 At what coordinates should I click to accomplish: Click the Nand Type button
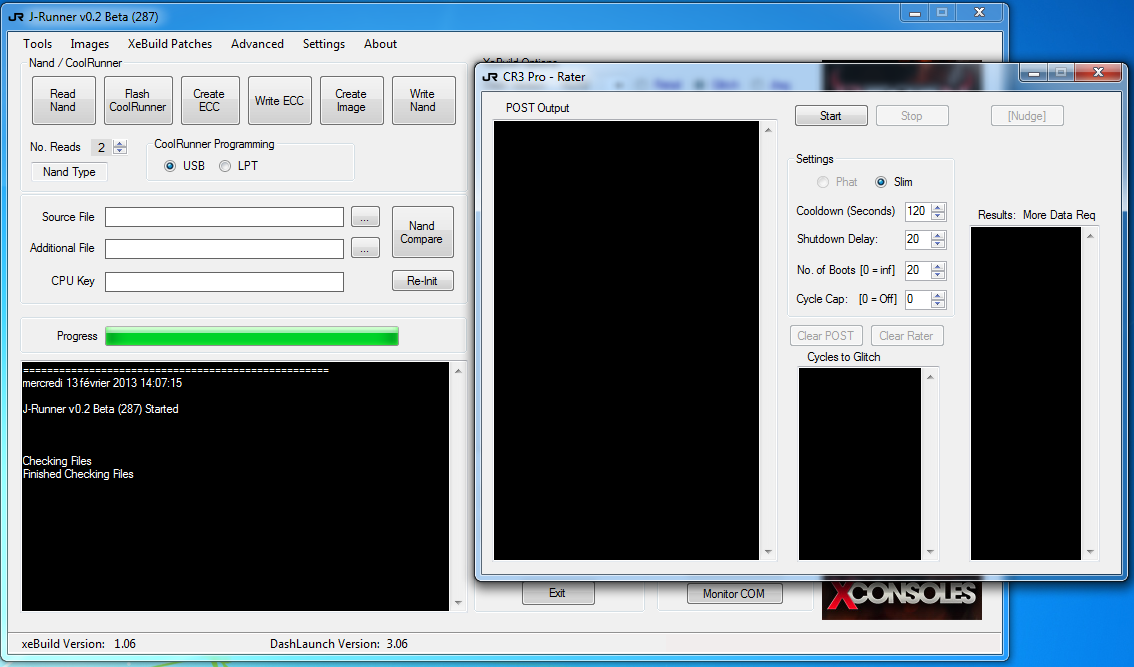[69, 172]
